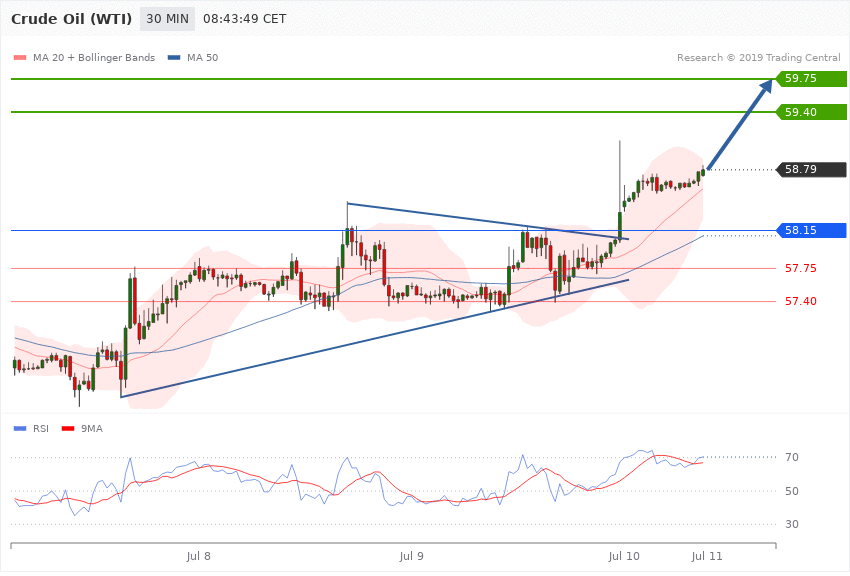Click the RSI legend swatch

pyautogui.click(x=20, y=429)
